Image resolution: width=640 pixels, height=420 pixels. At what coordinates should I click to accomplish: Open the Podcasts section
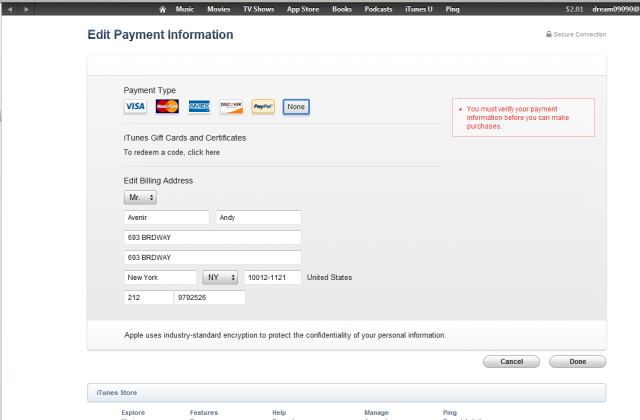tap(378, 9)
